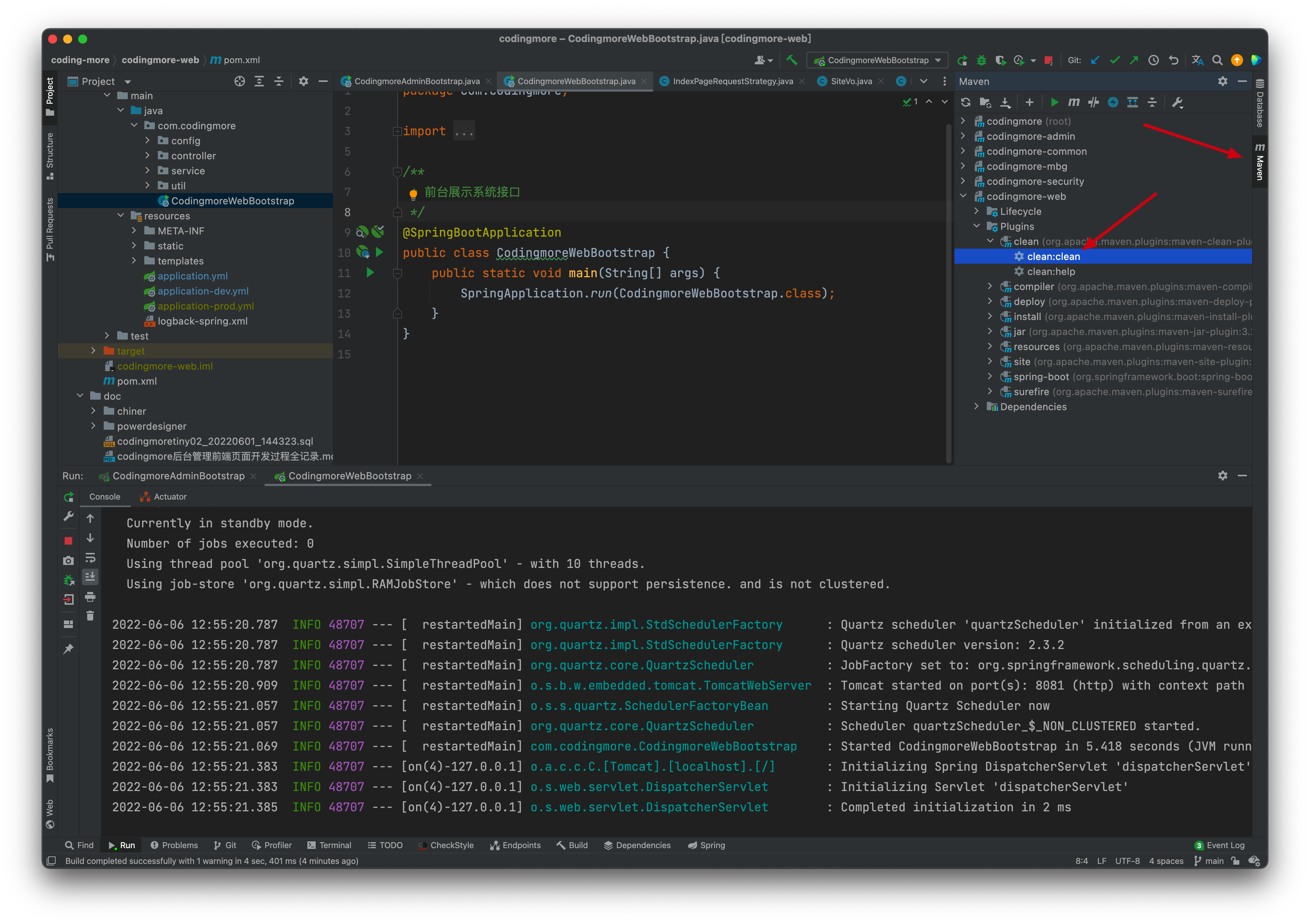The image size is (1310, 924).
Task: Toggle Maven offline mode icon
Action: (1093, 103)
